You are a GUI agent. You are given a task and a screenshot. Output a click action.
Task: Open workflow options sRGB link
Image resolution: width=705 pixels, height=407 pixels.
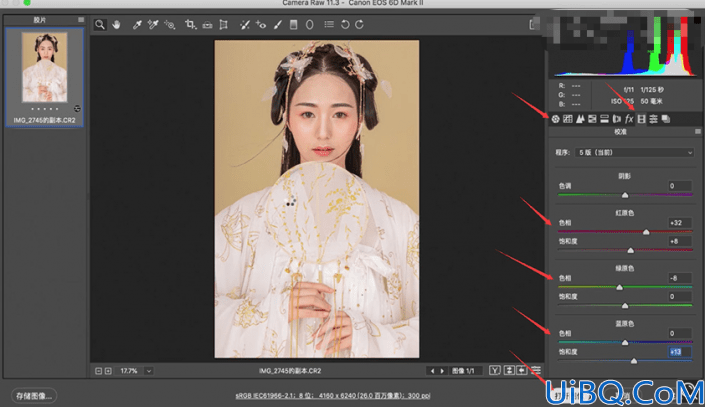(x=333, y=396)
